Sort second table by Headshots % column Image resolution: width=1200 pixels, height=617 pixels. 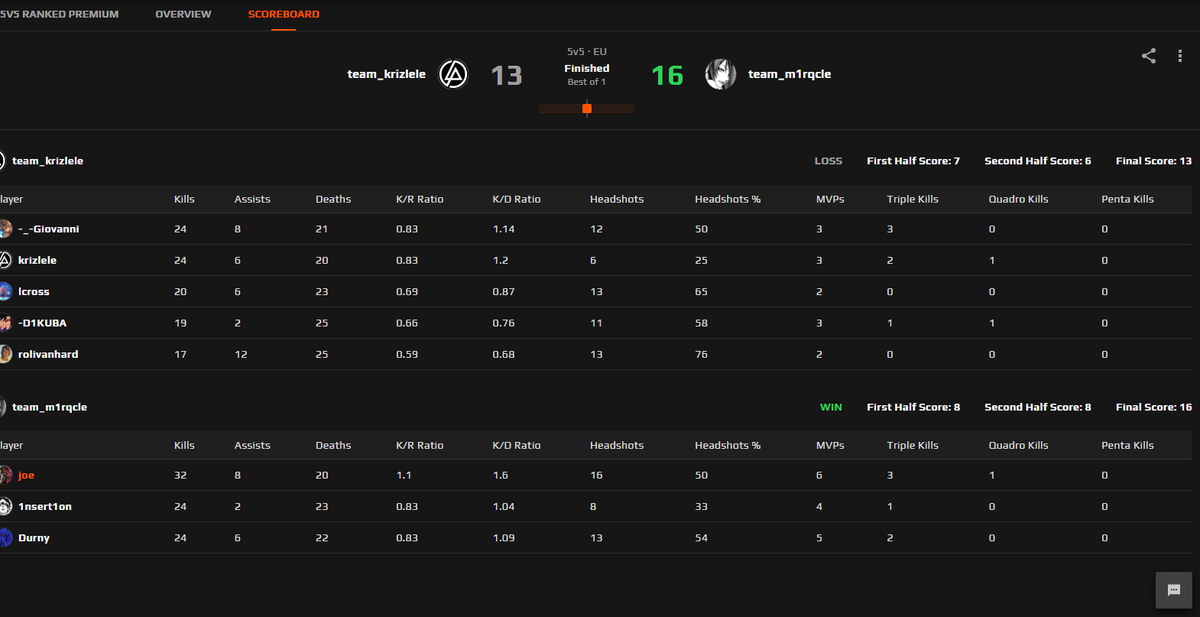[x=728, y=445]
